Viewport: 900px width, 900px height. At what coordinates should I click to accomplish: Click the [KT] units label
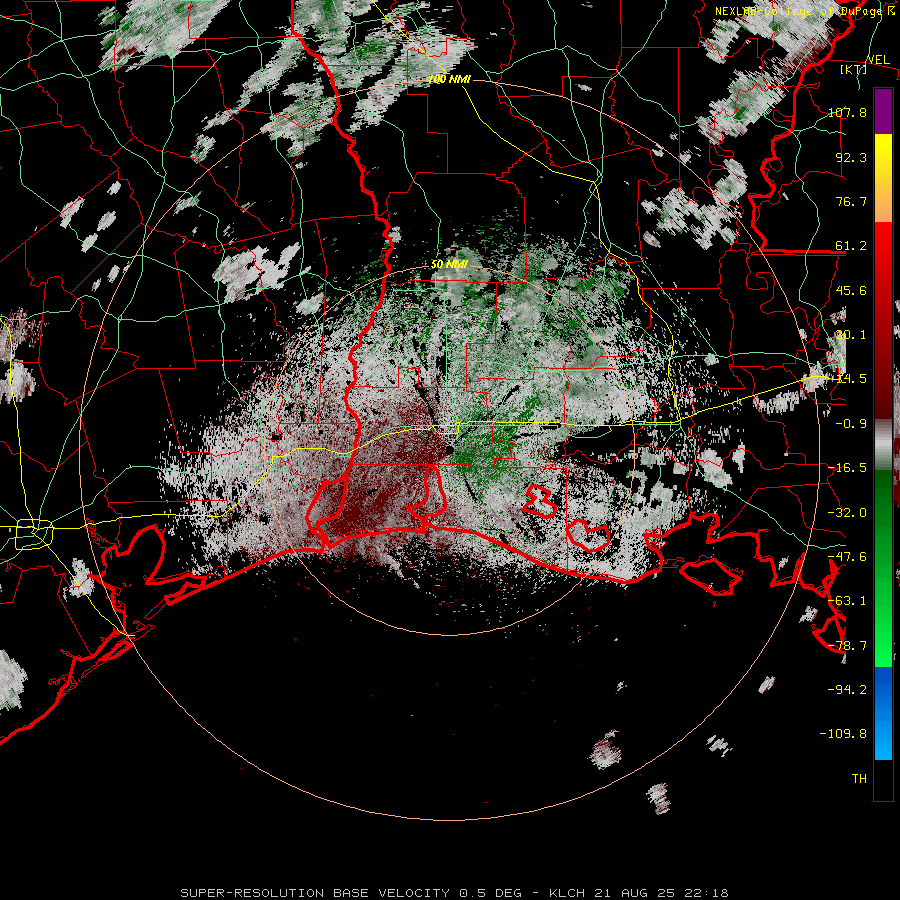(853, 69)
